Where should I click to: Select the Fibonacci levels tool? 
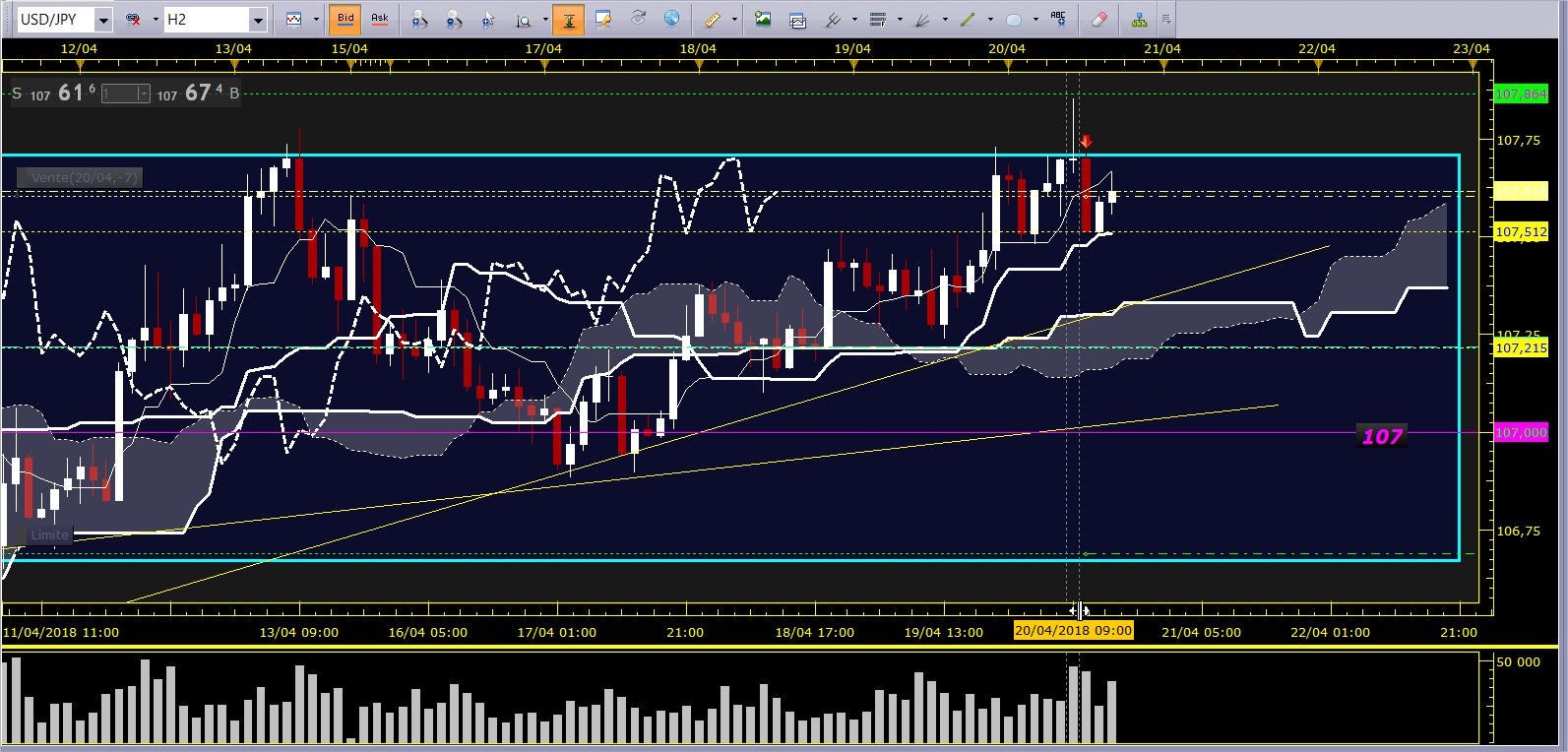(x=878, y=20)
